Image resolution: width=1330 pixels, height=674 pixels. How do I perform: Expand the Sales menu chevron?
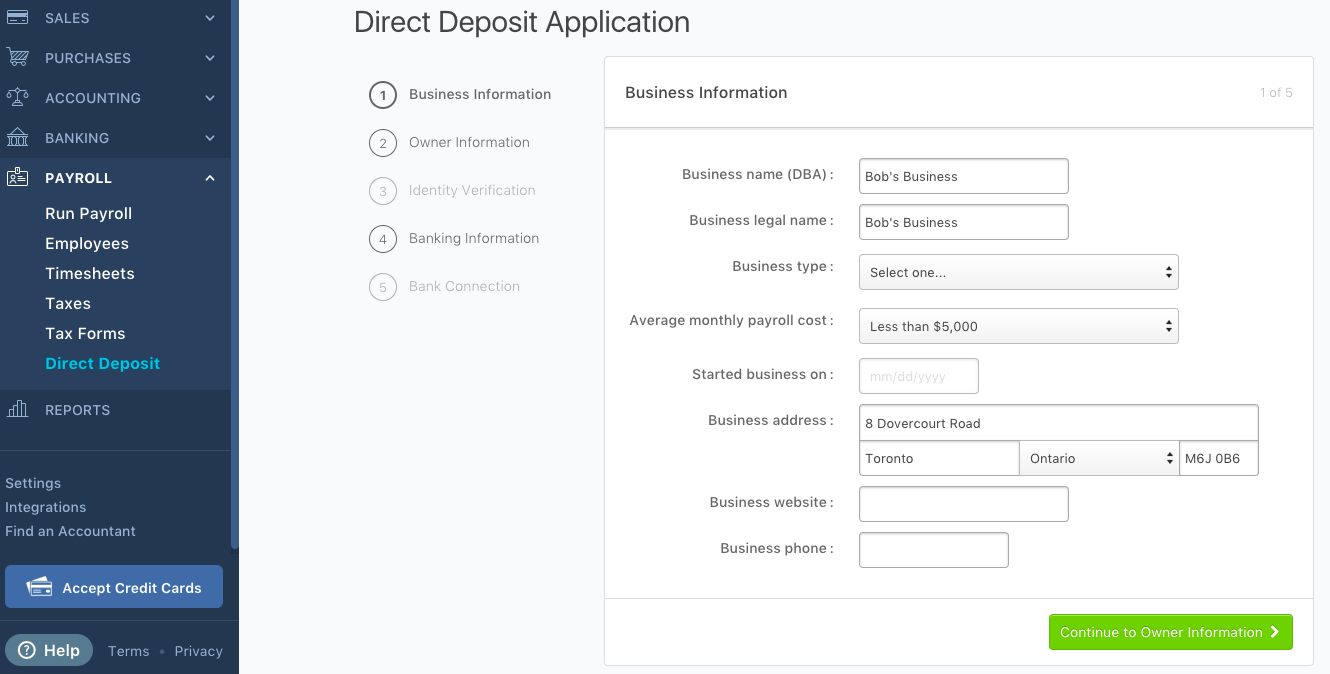pos(210,18)
